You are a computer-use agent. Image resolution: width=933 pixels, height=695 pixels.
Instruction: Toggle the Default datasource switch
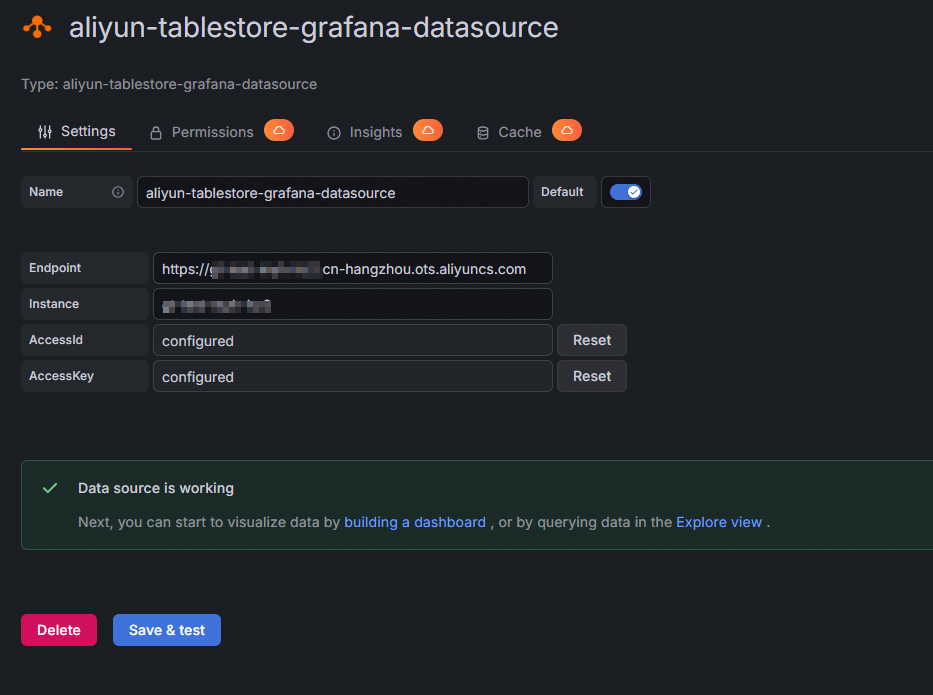point(626,192)
